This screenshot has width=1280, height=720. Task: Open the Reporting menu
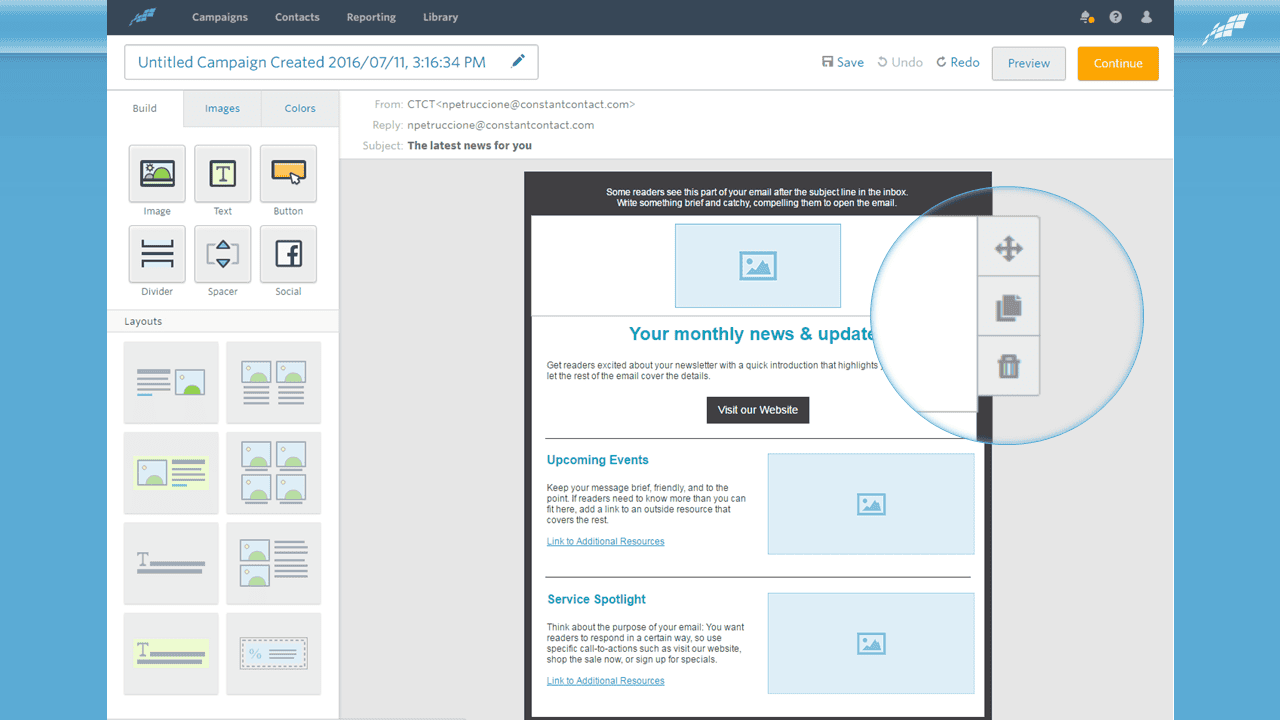pyautogui.click(x=371, y=17)
